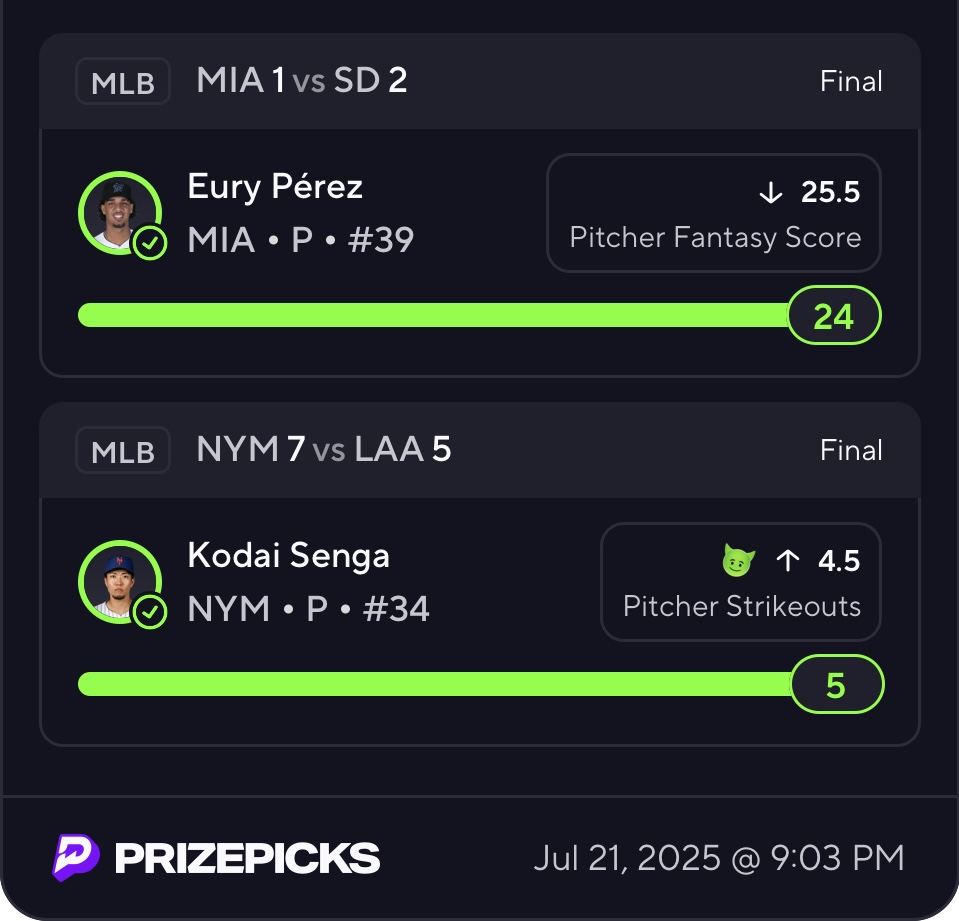Image resolution: width=959 pixels, height=921 pixels.
Task: Open Eury Pérez's player headshot
Action: [x=118, y=211]
